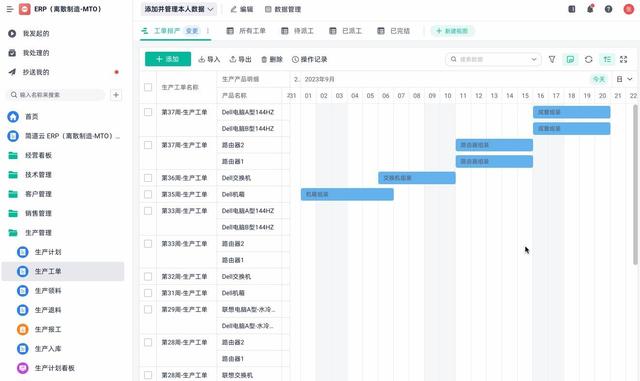Click the filter funnel icon

tap(552, 59)
